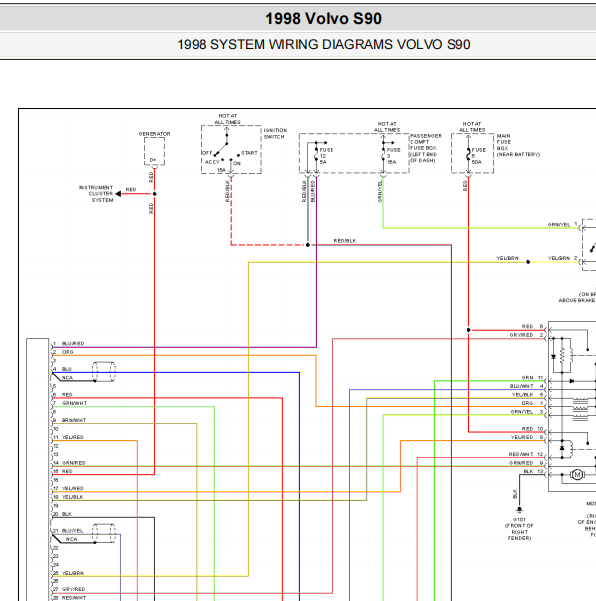Click the NCA label under pin 4
Viewport: 596px width, 601px height.
67,378
